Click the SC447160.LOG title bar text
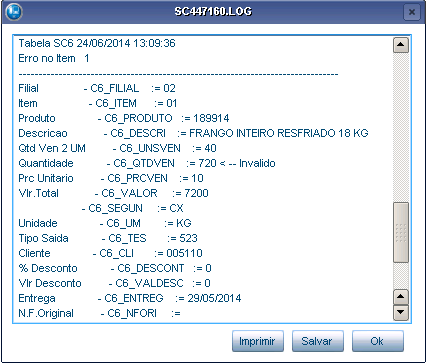 pos(213,12)
